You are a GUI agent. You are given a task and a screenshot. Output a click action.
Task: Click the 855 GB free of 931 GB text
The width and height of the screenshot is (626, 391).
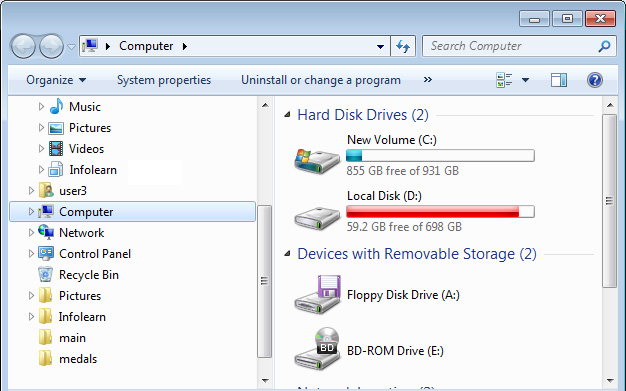pos(402,171)
